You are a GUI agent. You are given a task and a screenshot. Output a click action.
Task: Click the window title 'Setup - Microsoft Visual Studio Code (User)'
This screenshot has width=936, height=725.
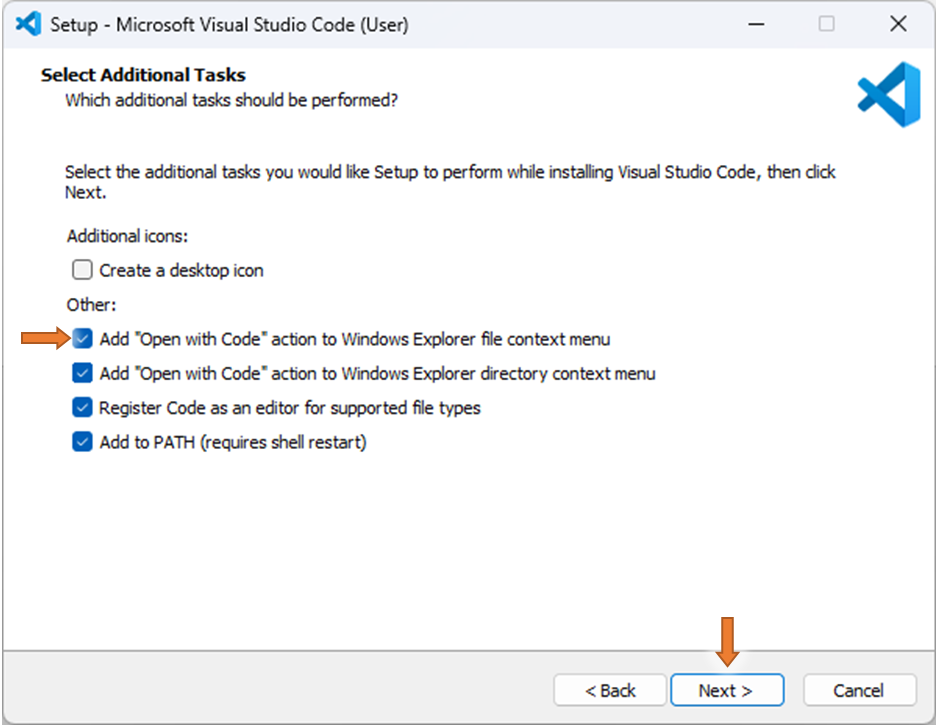click(229, 25)
